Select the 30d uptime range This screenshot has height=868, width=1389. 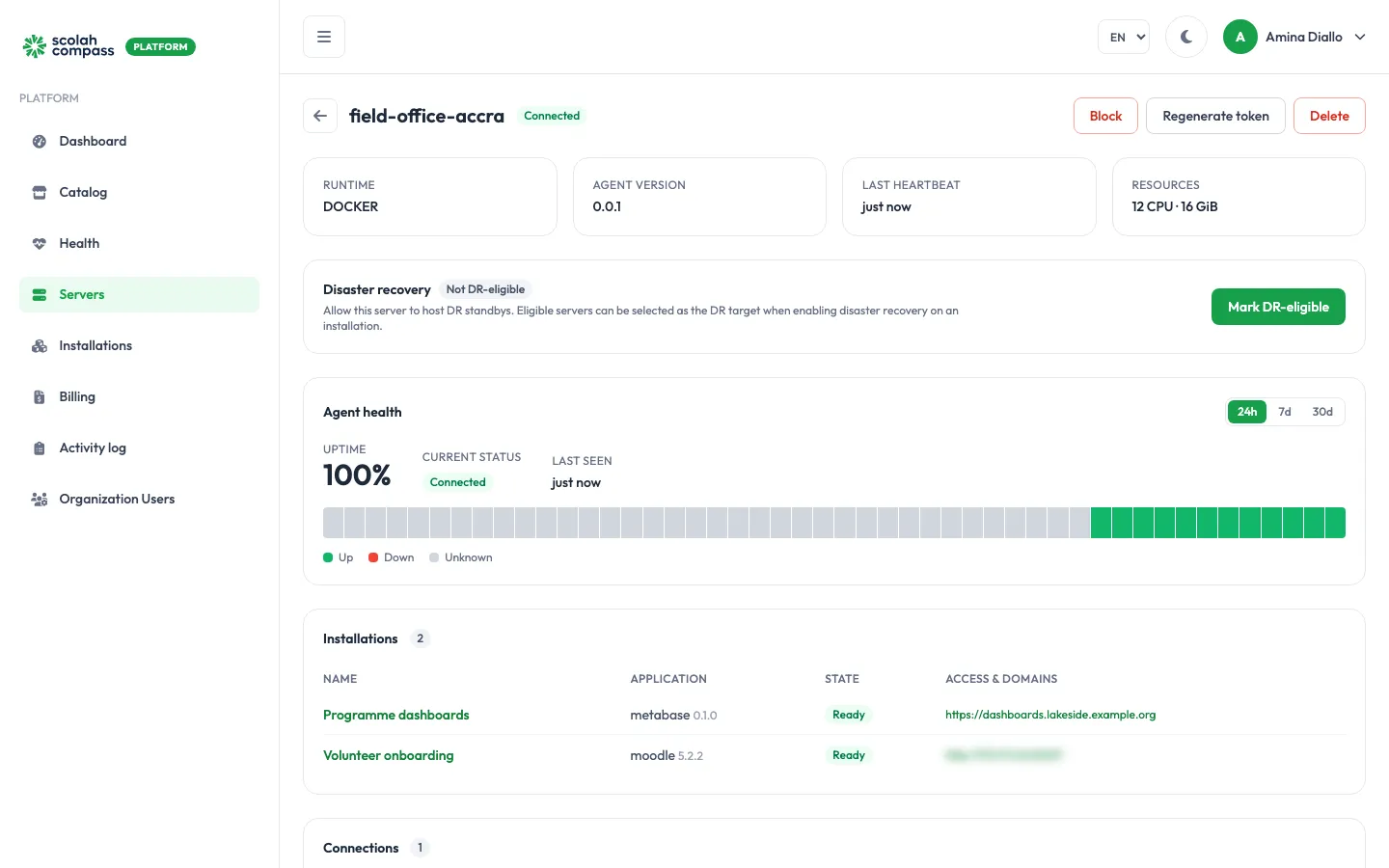1322,412
